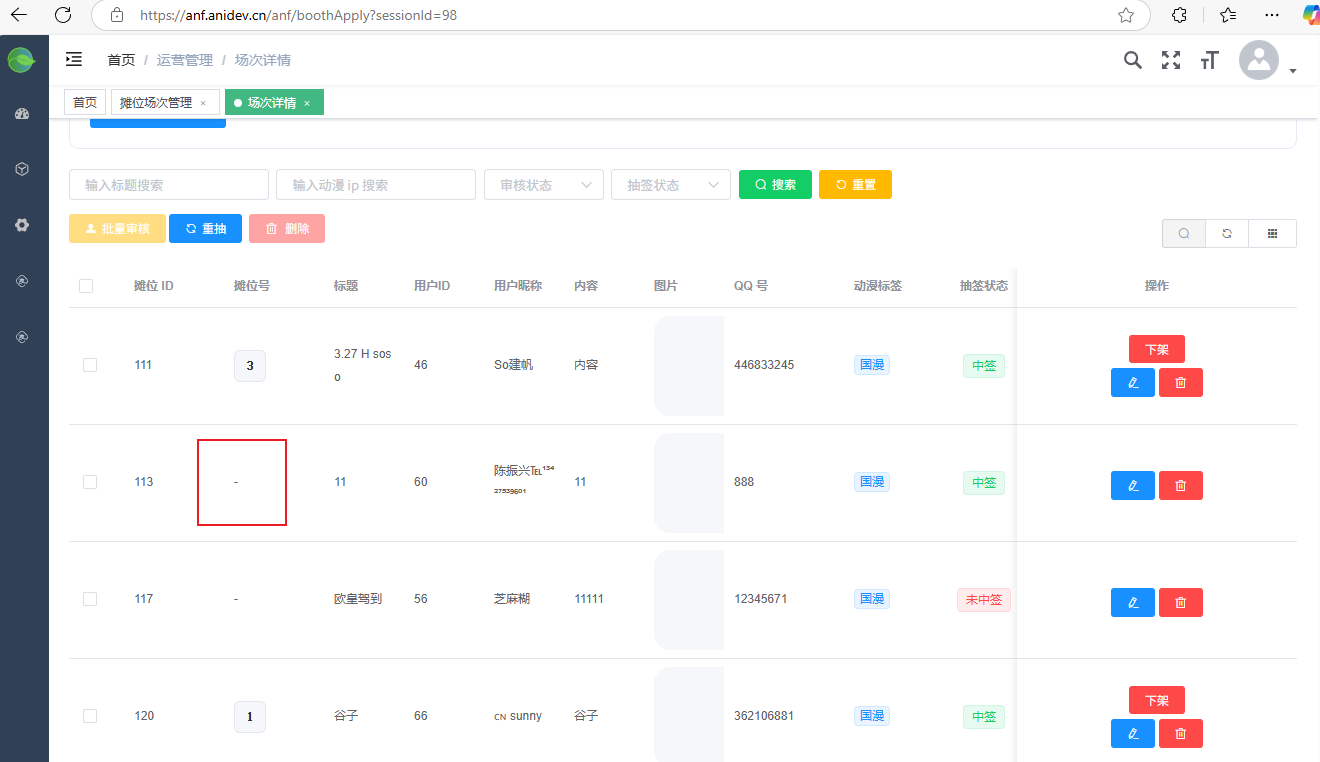This screenshot has height=762, width=1320.
Task: Check the select-all checkbox in table header
Action: [x=86, y=286]
